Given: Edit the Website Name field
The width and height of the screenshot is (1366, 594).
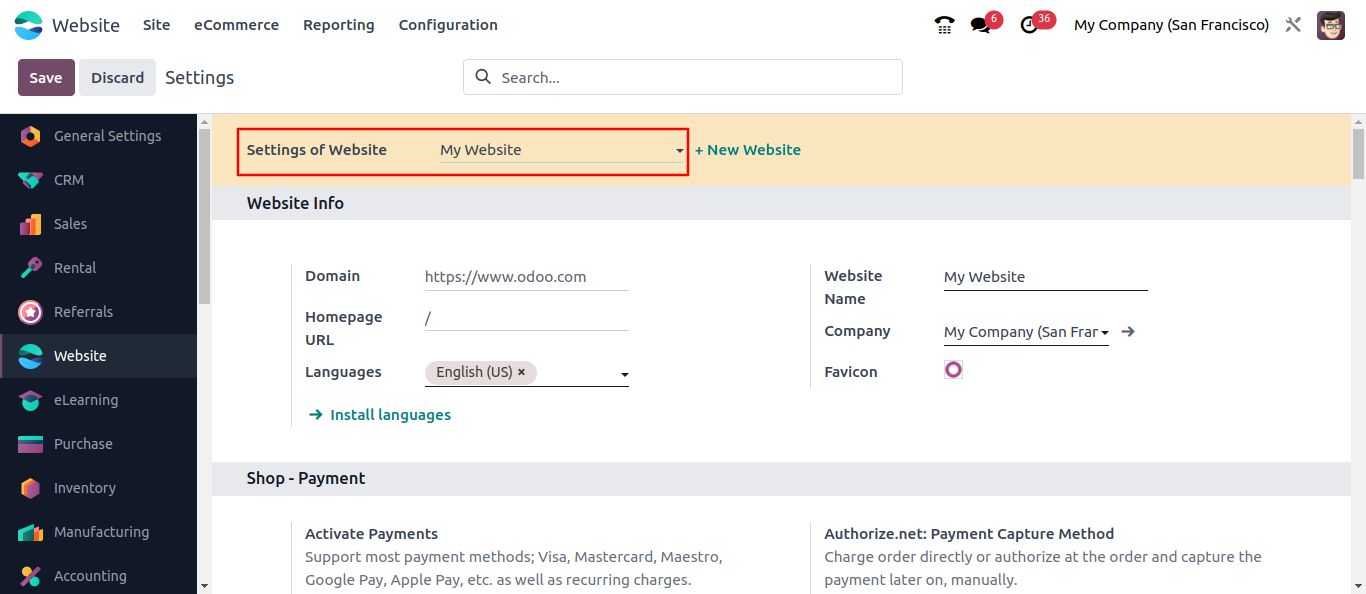Looking at the screenshot, I should tap(1046, 277).
